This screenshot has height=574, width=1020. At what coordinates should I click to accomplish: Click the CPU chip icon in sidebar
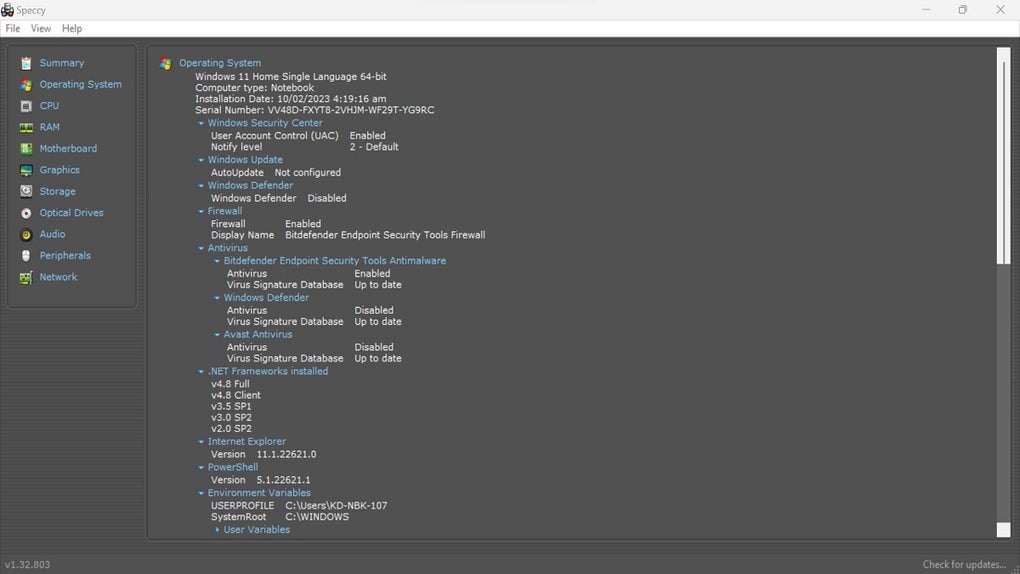[x=26, y=106]
